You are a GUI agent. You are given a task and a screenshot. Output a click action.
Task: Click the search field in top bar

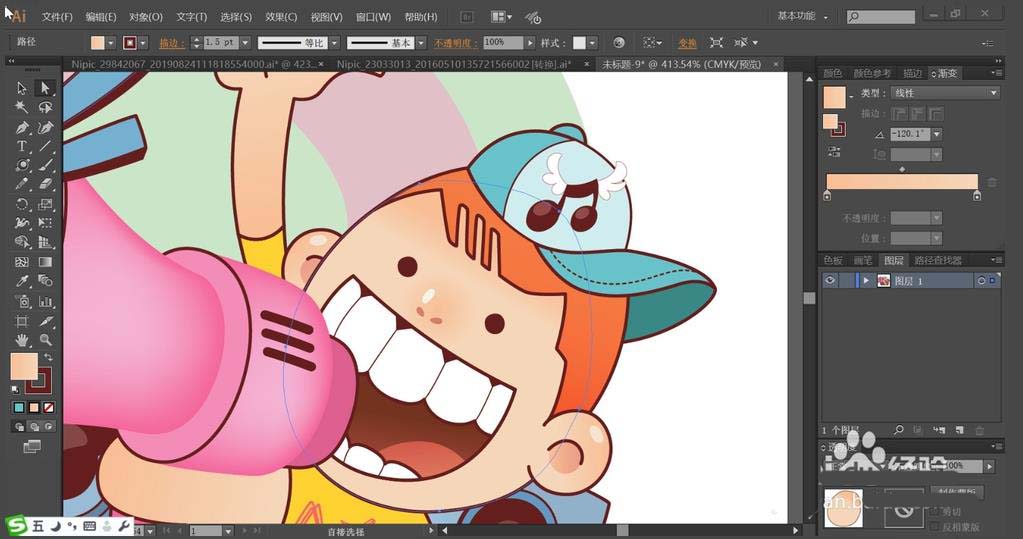pos(881,17)
